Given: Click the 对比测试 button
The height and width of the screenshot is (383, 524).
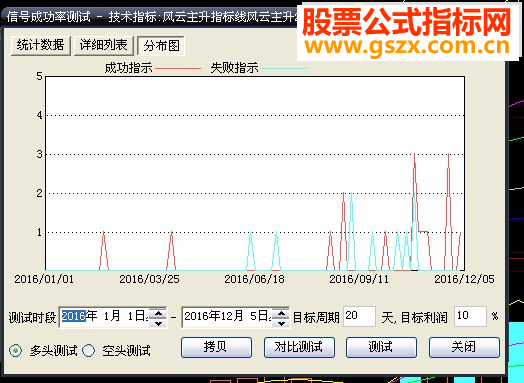Looking at the screenshot, I should point(299,347).
